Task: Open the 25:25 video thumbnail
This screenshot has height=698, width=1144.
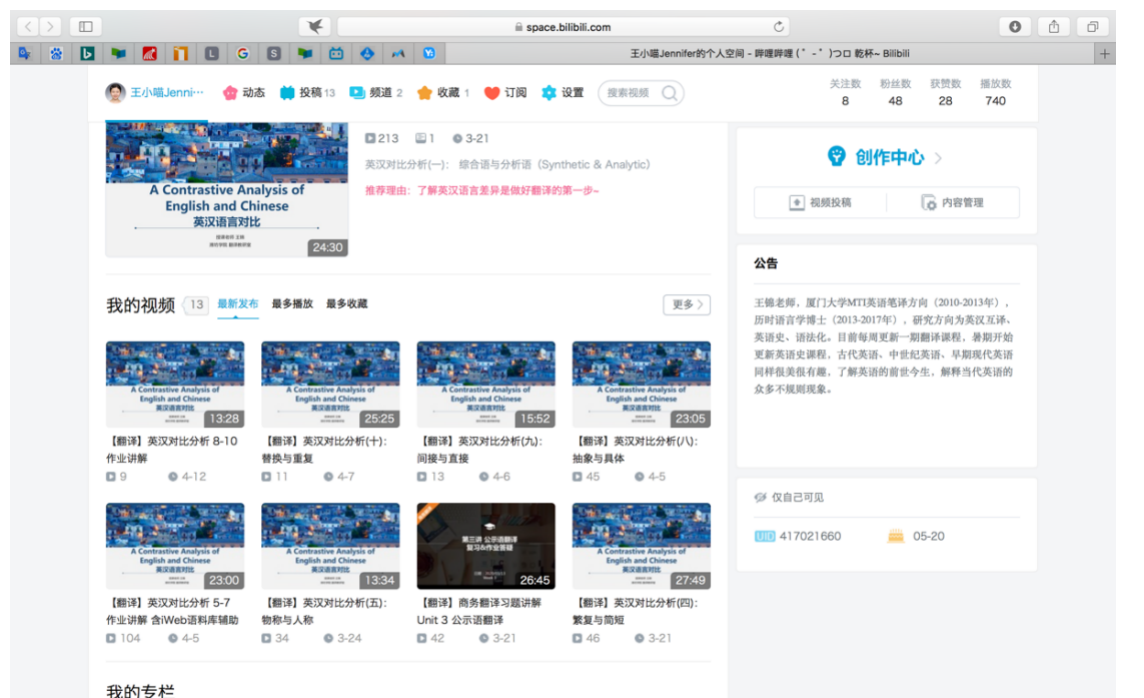Action: pyautogui.click(x=331, y=384)
